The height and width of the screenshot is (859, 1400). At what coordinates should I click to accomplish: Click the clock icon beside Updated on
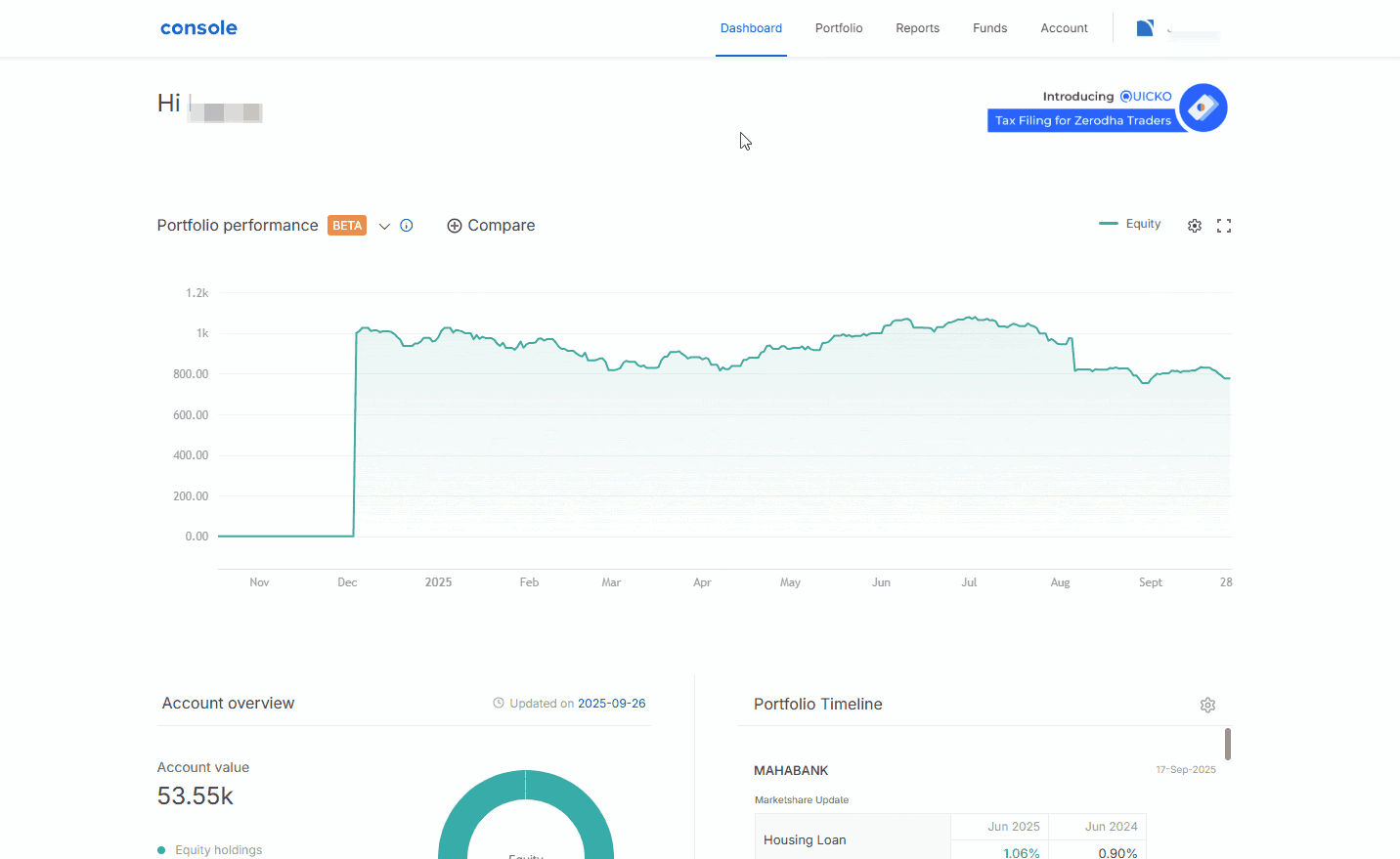[499, 704]
